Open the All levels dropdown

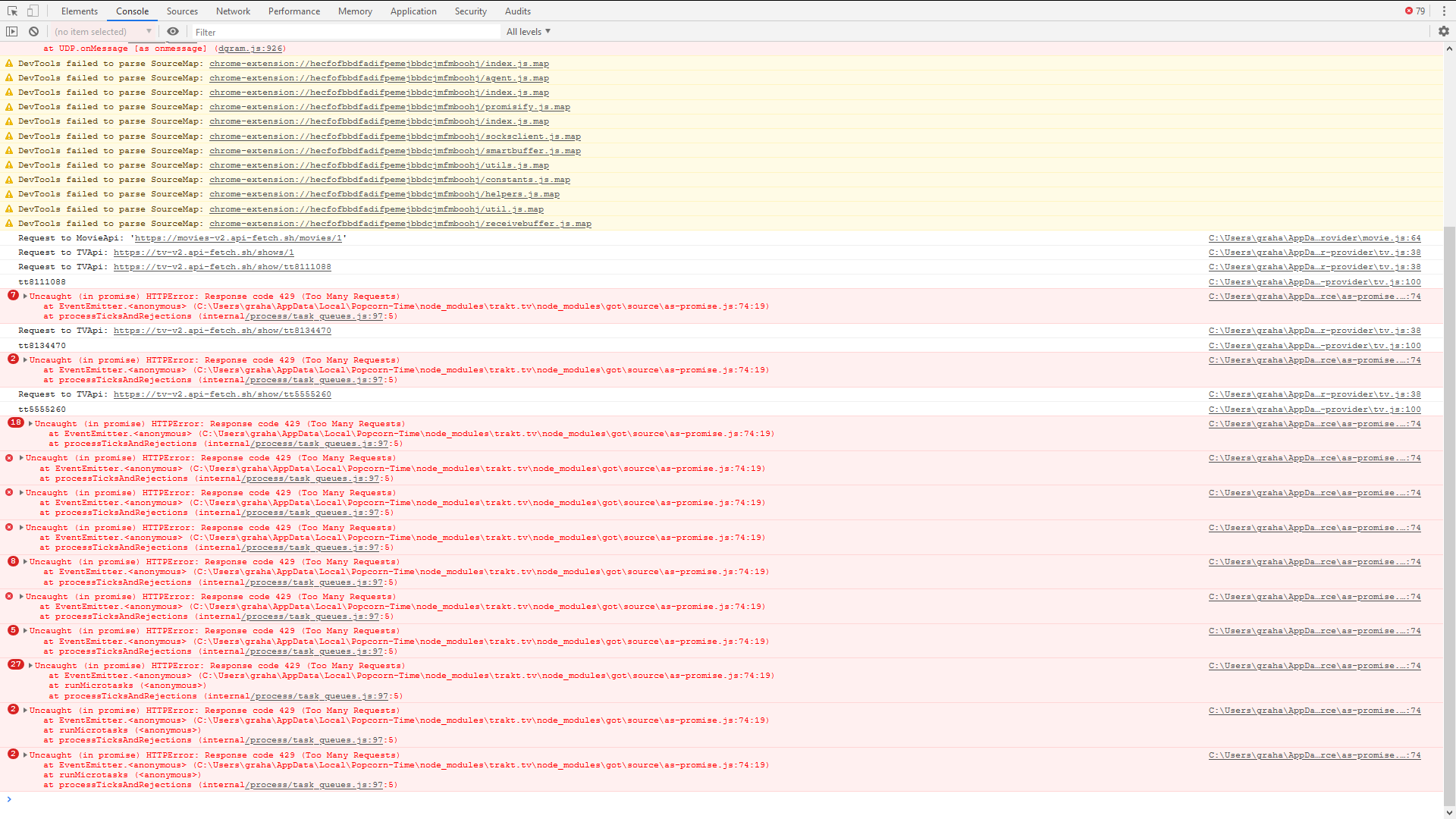pos(529,31)
